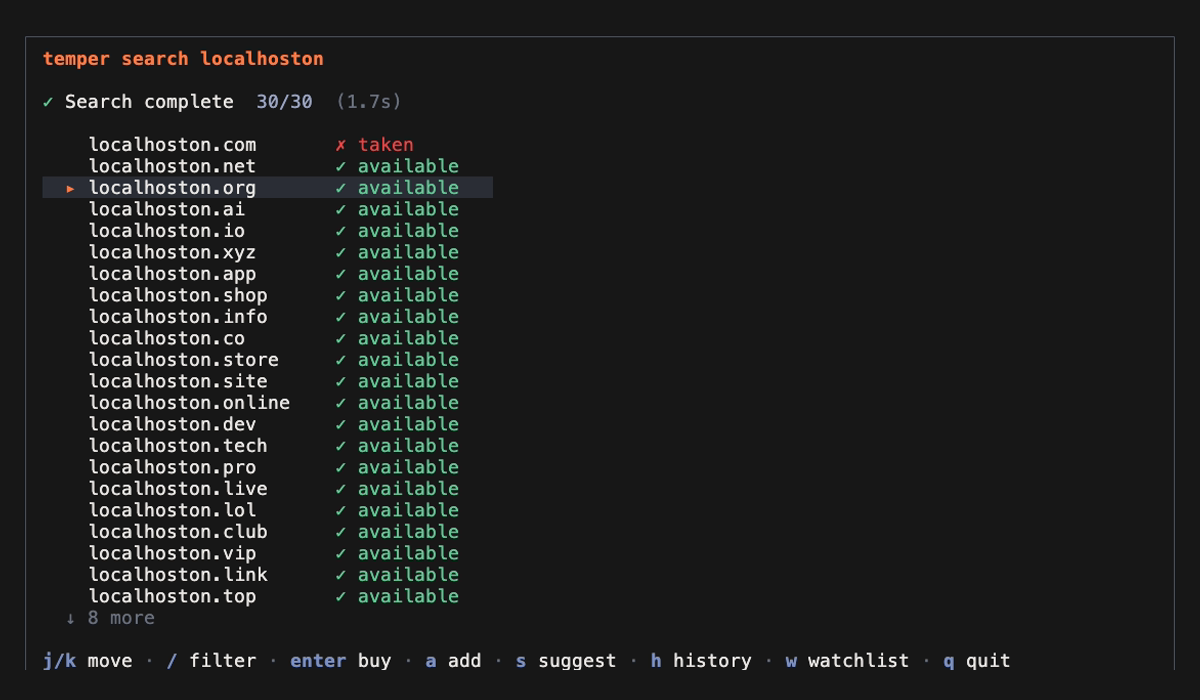The height and width of the screenshot is (700, 1200).
Task: Select the localhoston.lol domain
Action: [x=172, y=510]
